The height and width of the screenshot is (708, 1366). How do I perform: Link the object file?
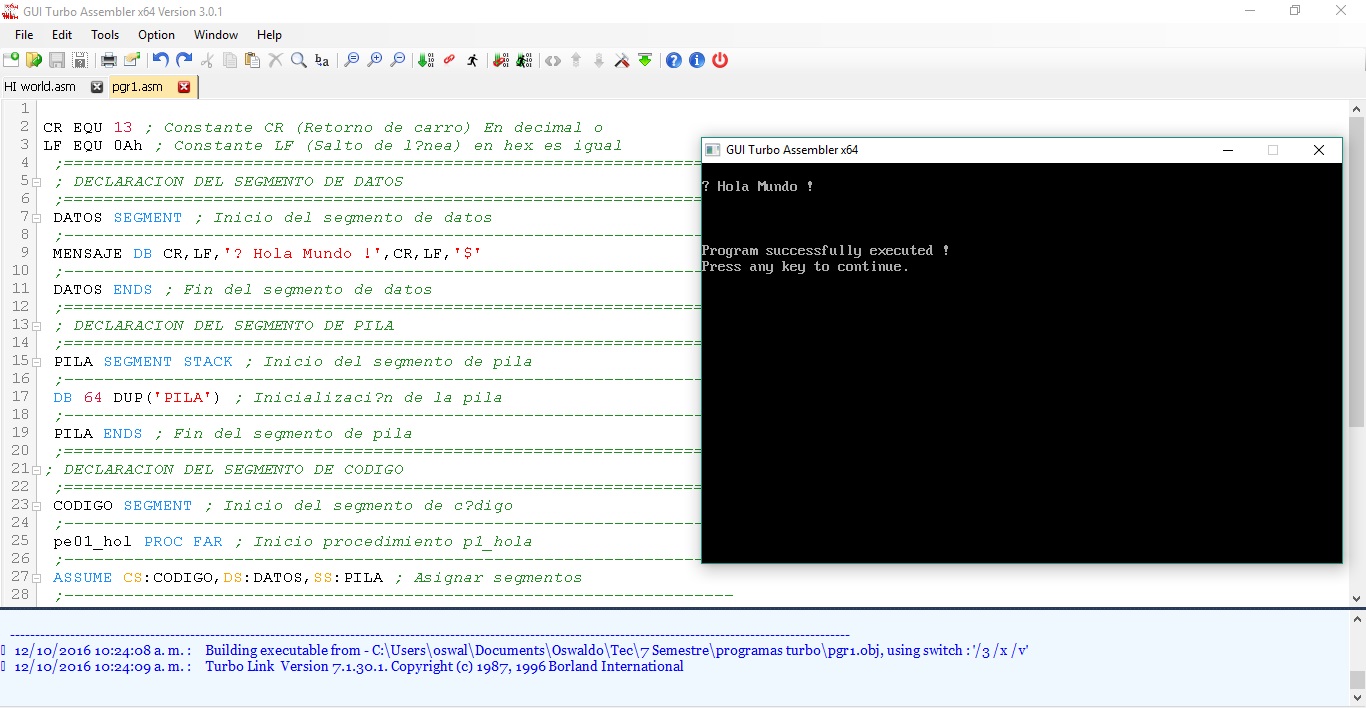[449, 60]
